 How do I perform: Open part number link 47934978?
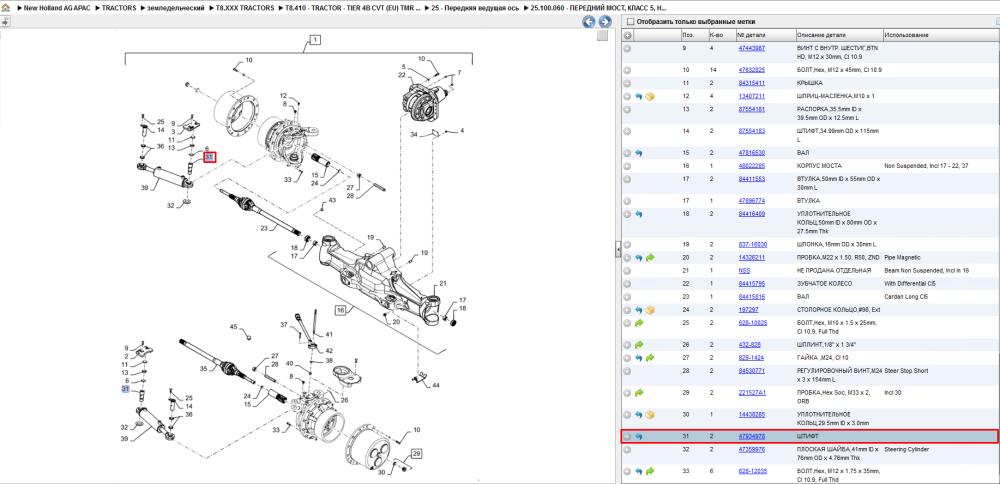click(751, 437)
